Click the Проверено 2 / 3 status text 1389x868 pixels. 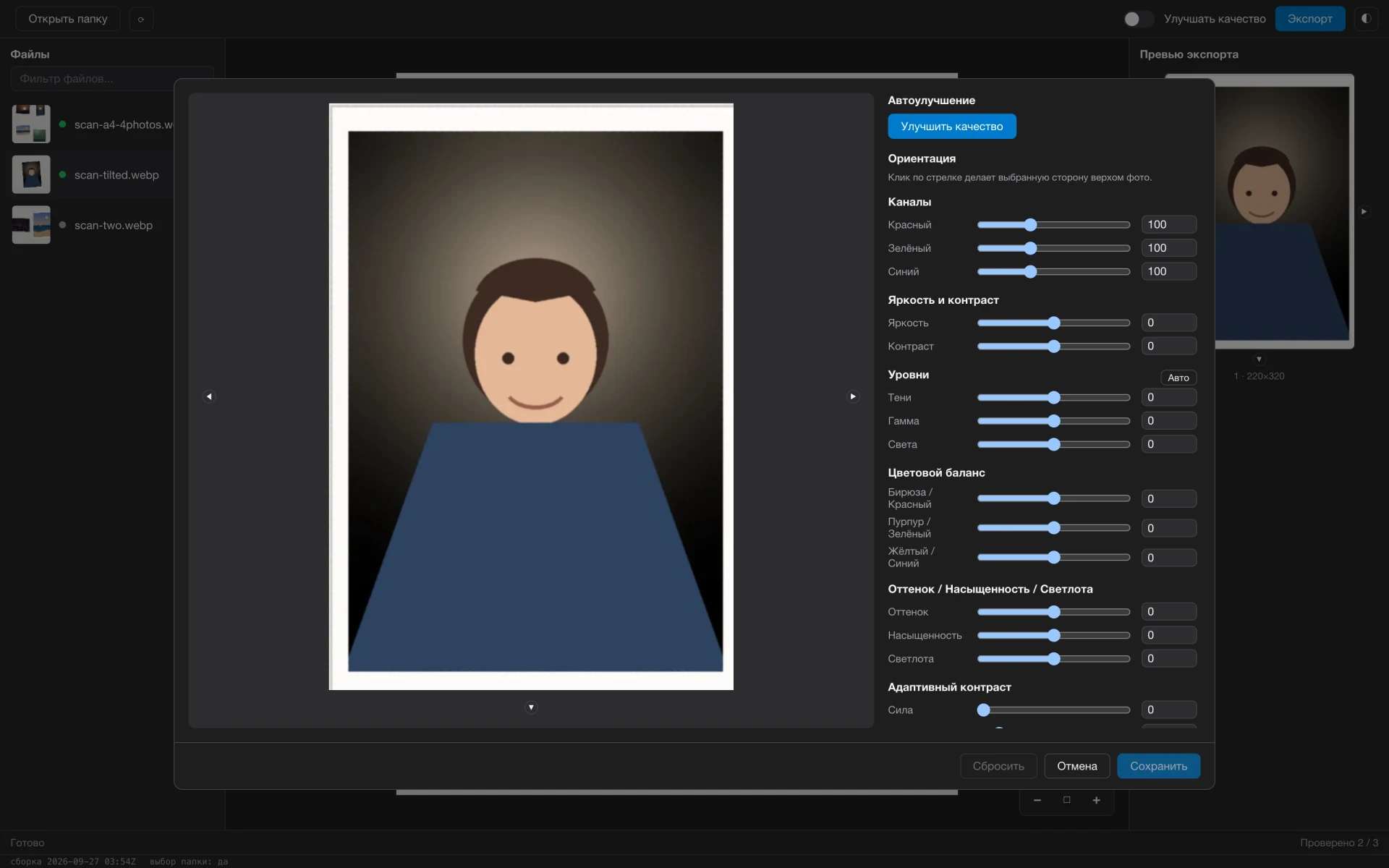coord(1339,843)
